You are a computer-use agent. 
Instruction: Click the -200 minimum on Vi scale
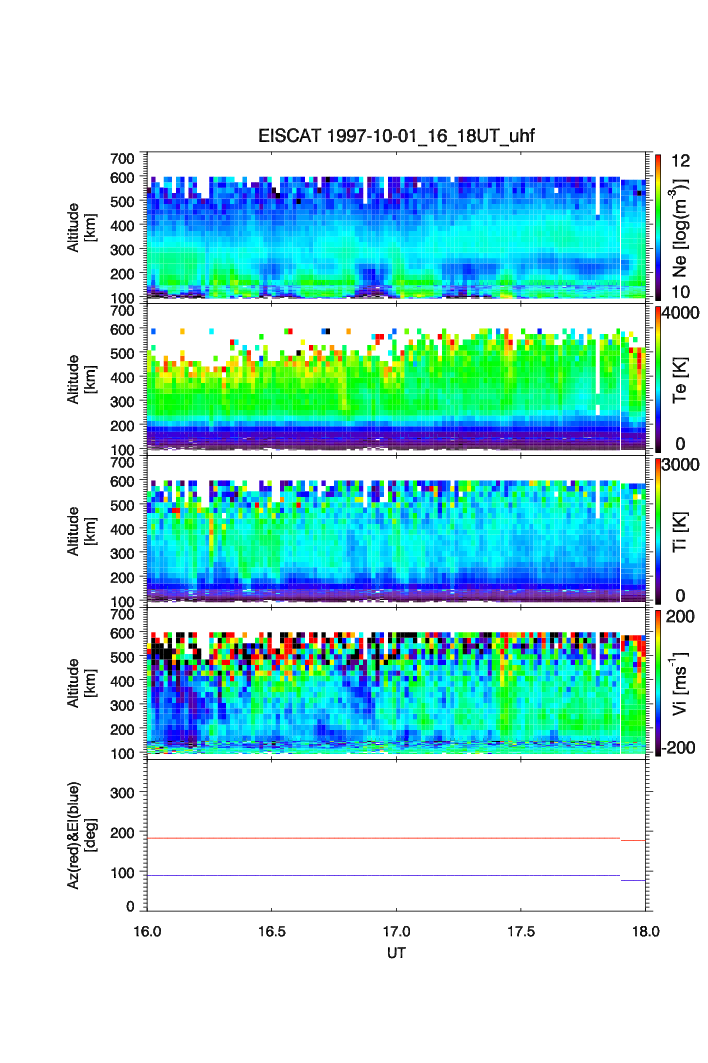(x=677, y=748)
